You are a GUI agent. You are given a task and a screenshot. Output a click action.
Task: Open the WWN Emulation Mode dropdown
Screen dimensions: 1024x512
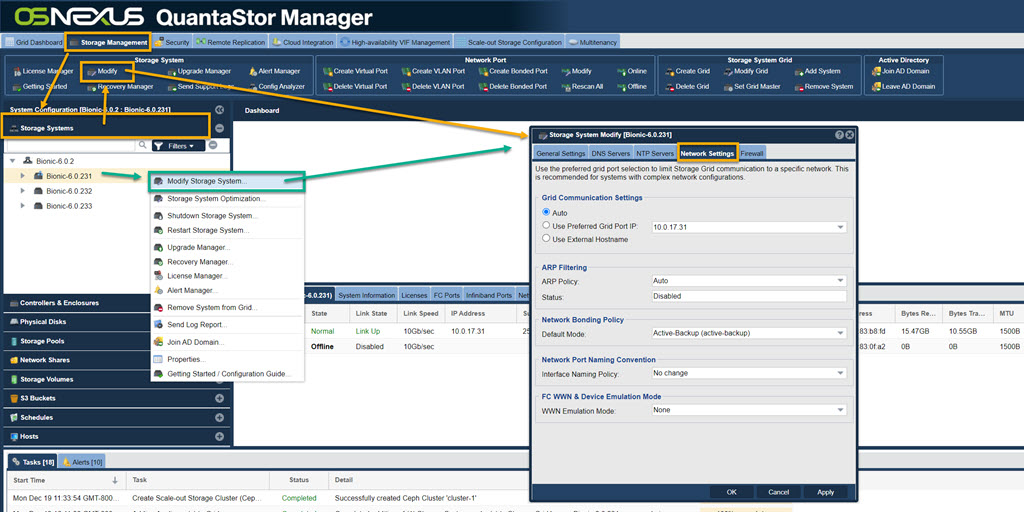(x=841, y=410)
